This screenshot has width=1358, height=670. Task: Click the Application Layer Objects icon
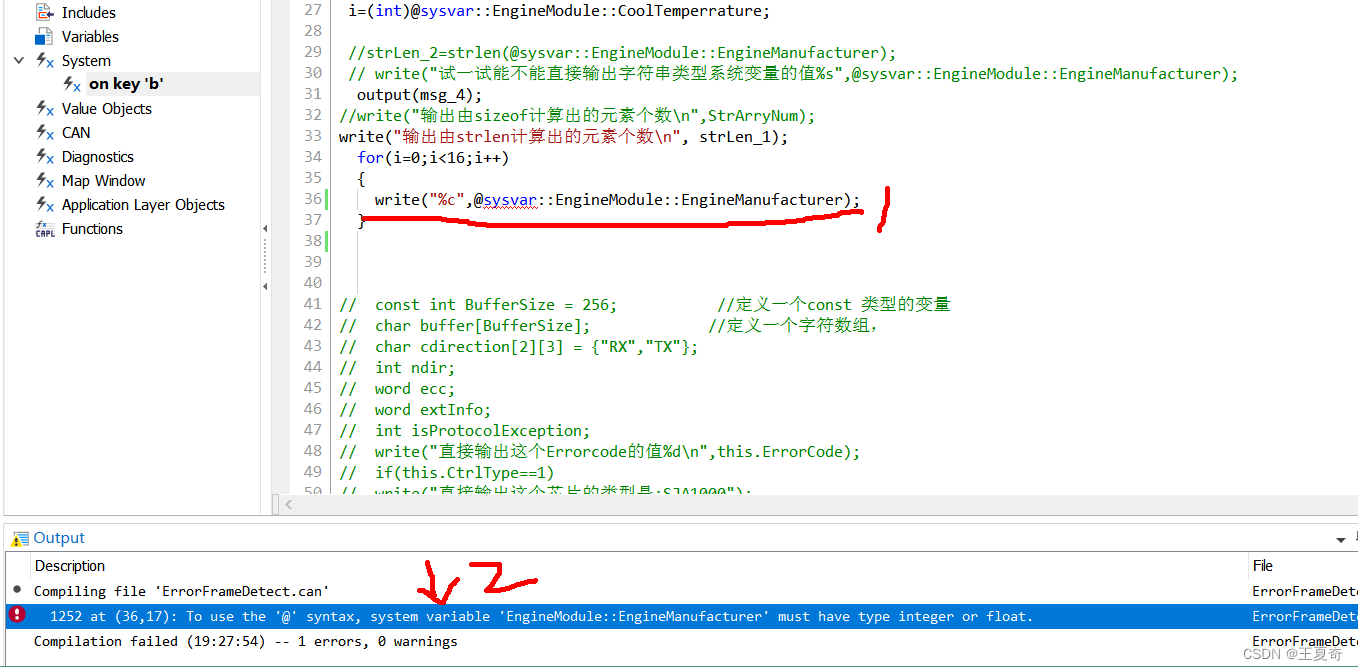click(45, 205)
